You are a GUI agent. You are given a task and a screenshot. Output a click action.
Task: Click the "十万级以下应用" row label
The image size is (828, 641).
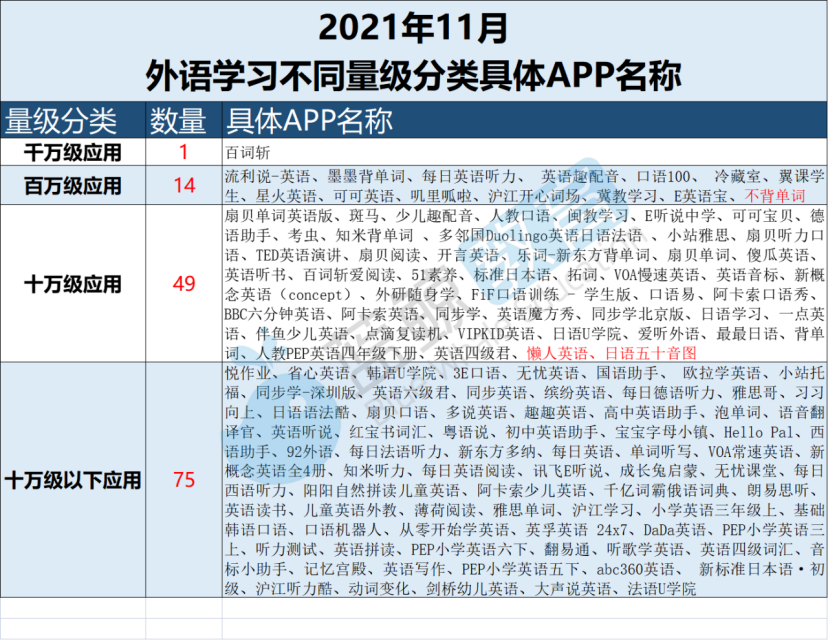tap(73, 480)
